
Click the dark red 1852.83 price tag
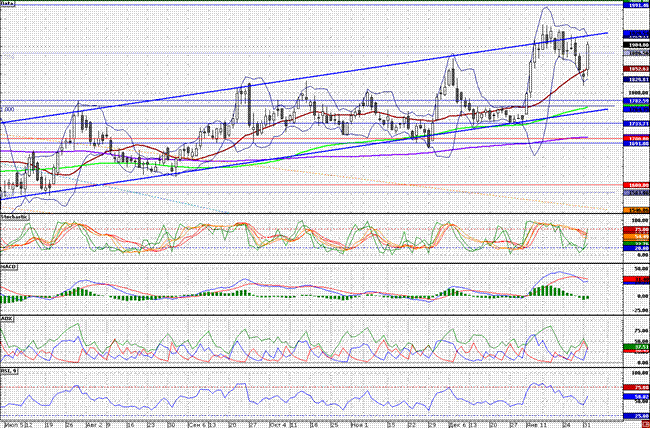point(636,69)
